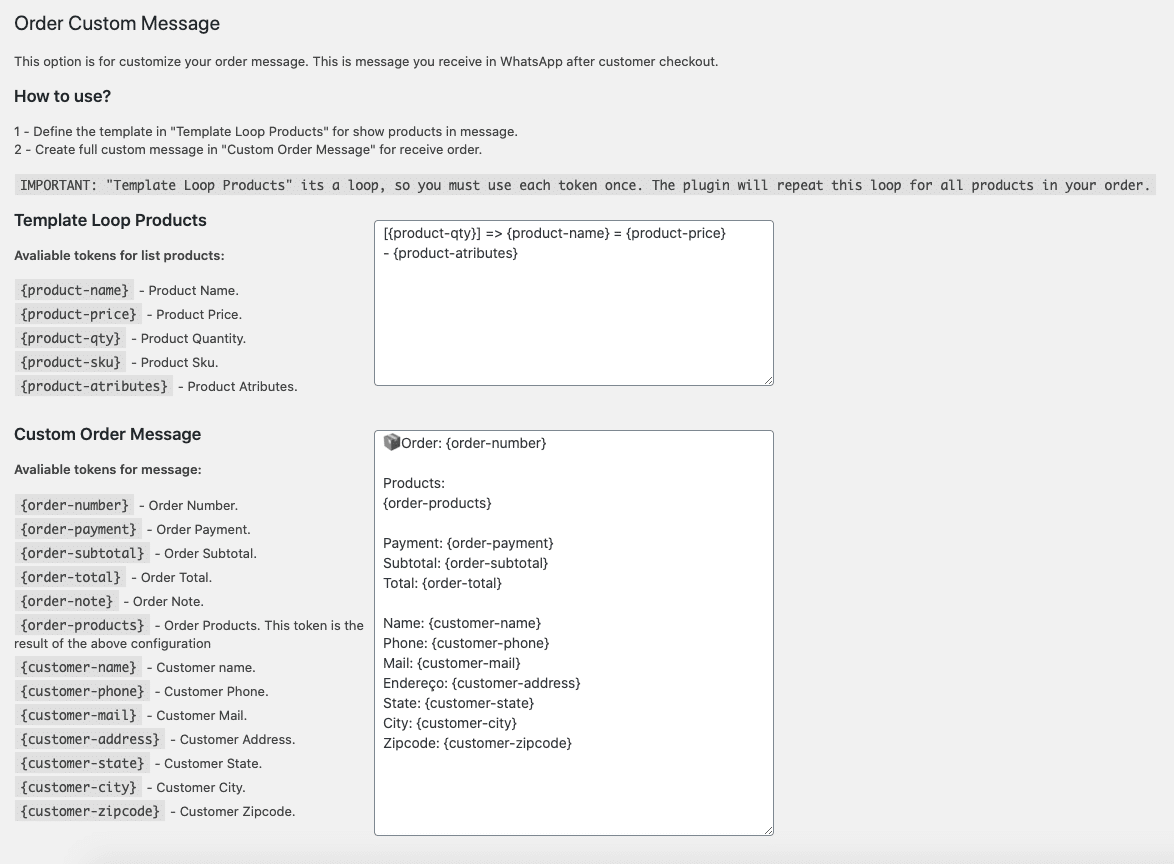Select the {product-price} token in the list
Viewport: 1174px width, 864px height.
point(78,314)
